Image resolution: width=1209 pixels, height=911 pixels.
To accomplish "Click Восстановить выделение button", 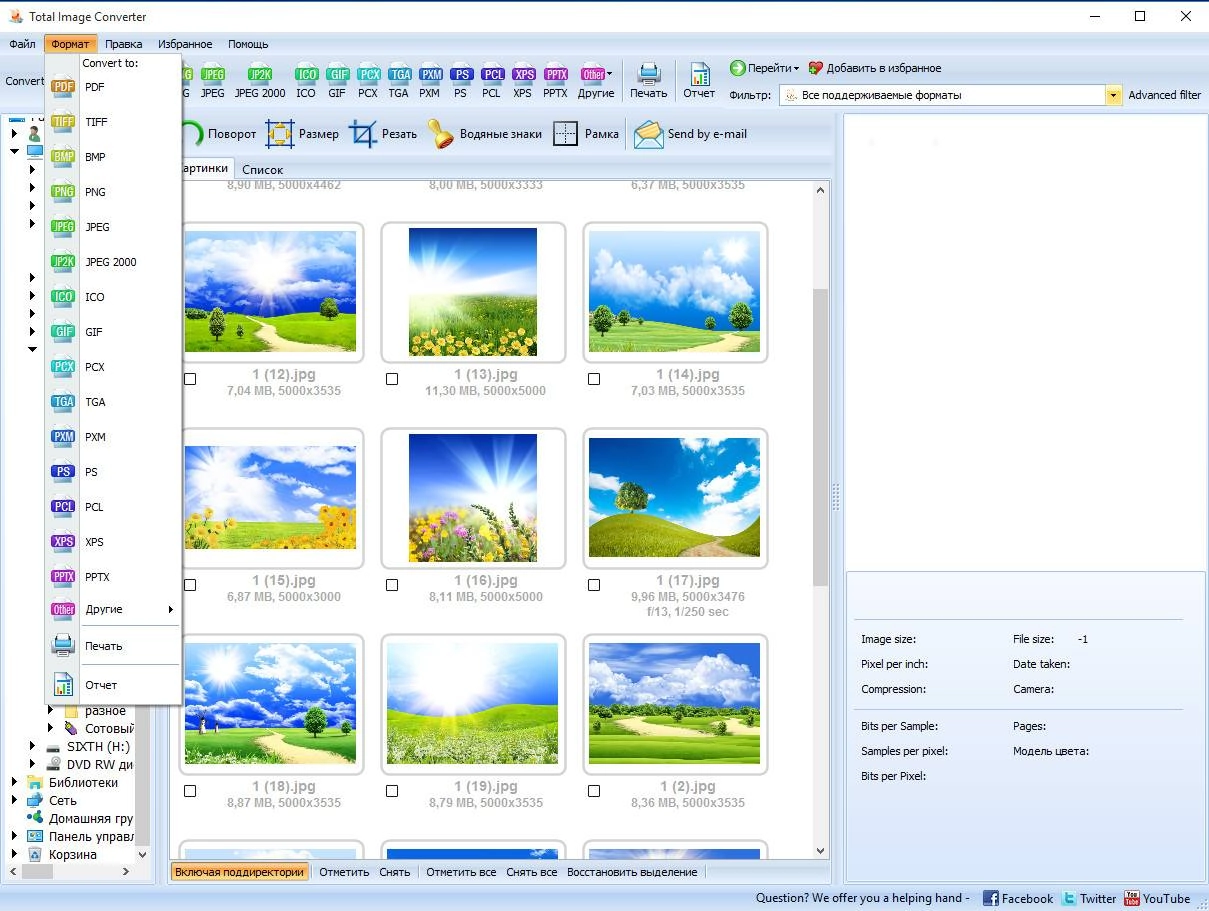I will [632, 872].
